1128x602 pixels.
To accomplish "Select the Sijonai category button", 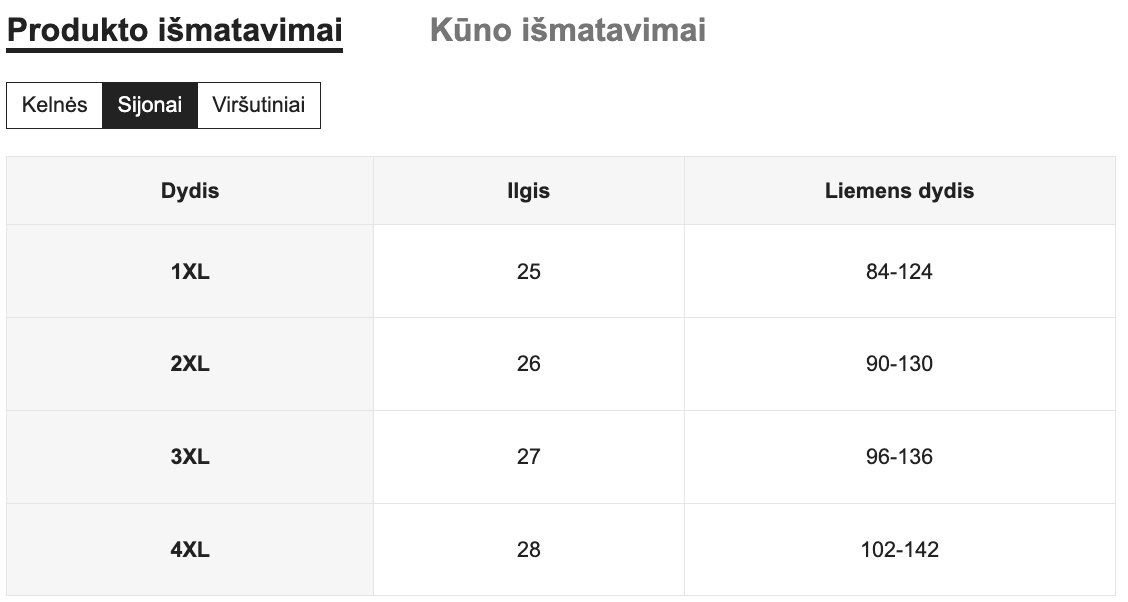I will click(150, 105).
